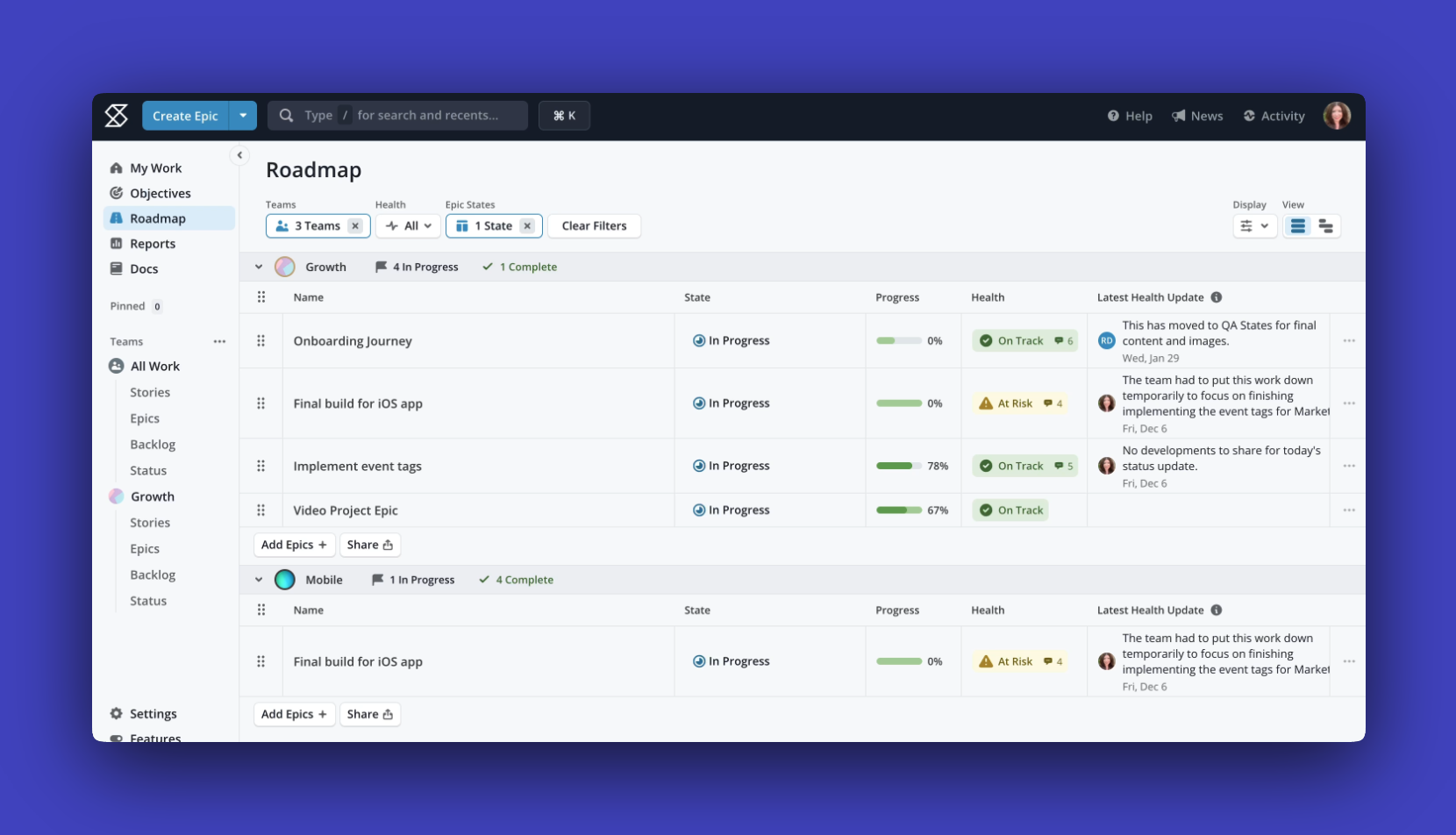This screenshot has height=835, width=1456.
Task: Open the Help menu icon
Action: click(1112, 115)
